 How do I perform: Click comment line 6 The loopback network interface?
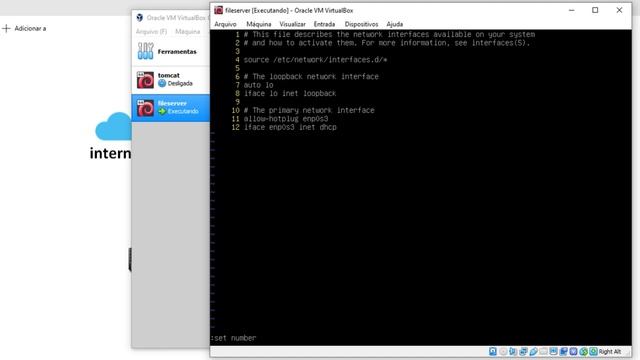coord(311,76)
